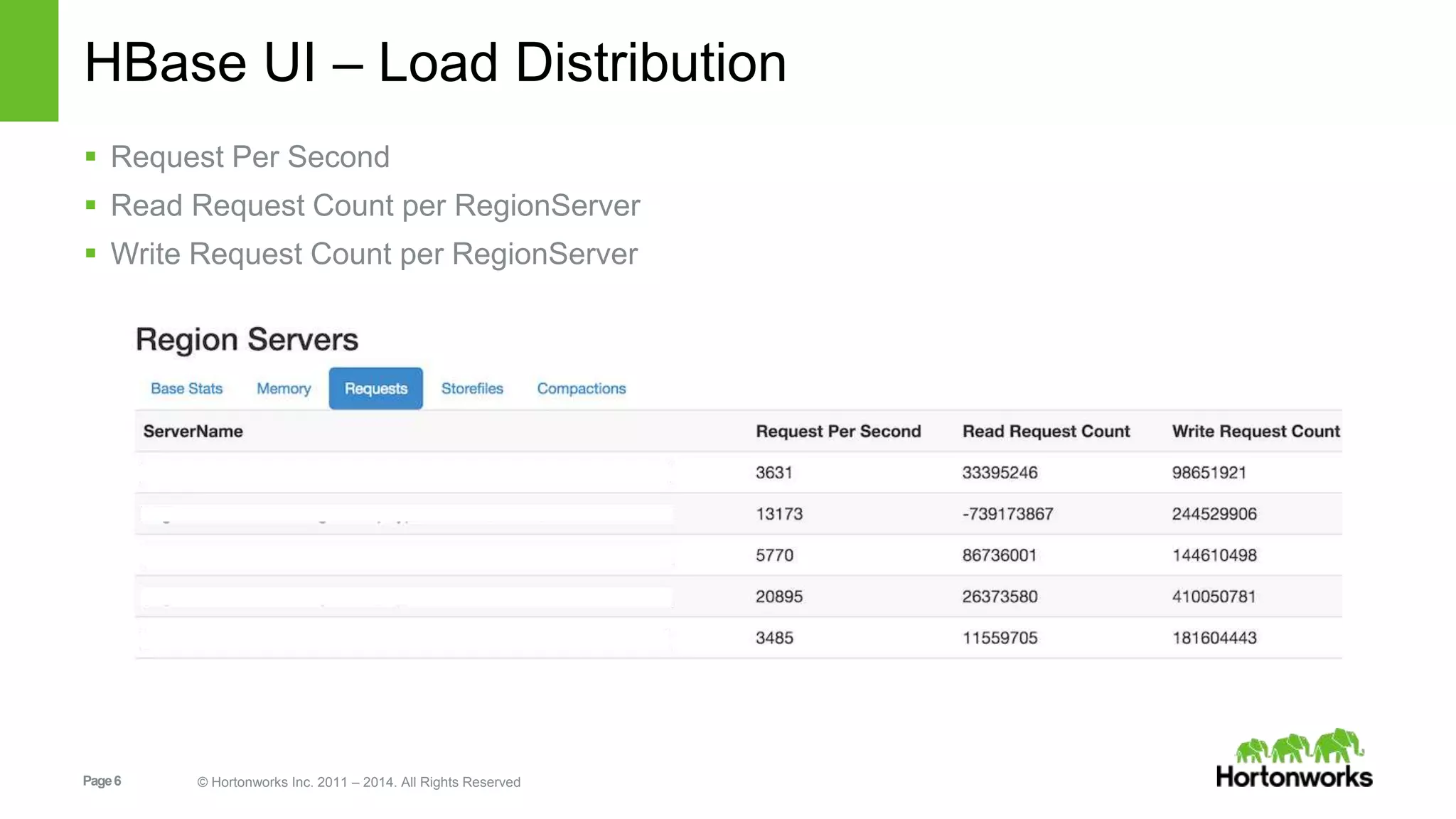Select request per second value 3485
The width and height of the screenshot is (1456, 819).
(x=774, y=637)
